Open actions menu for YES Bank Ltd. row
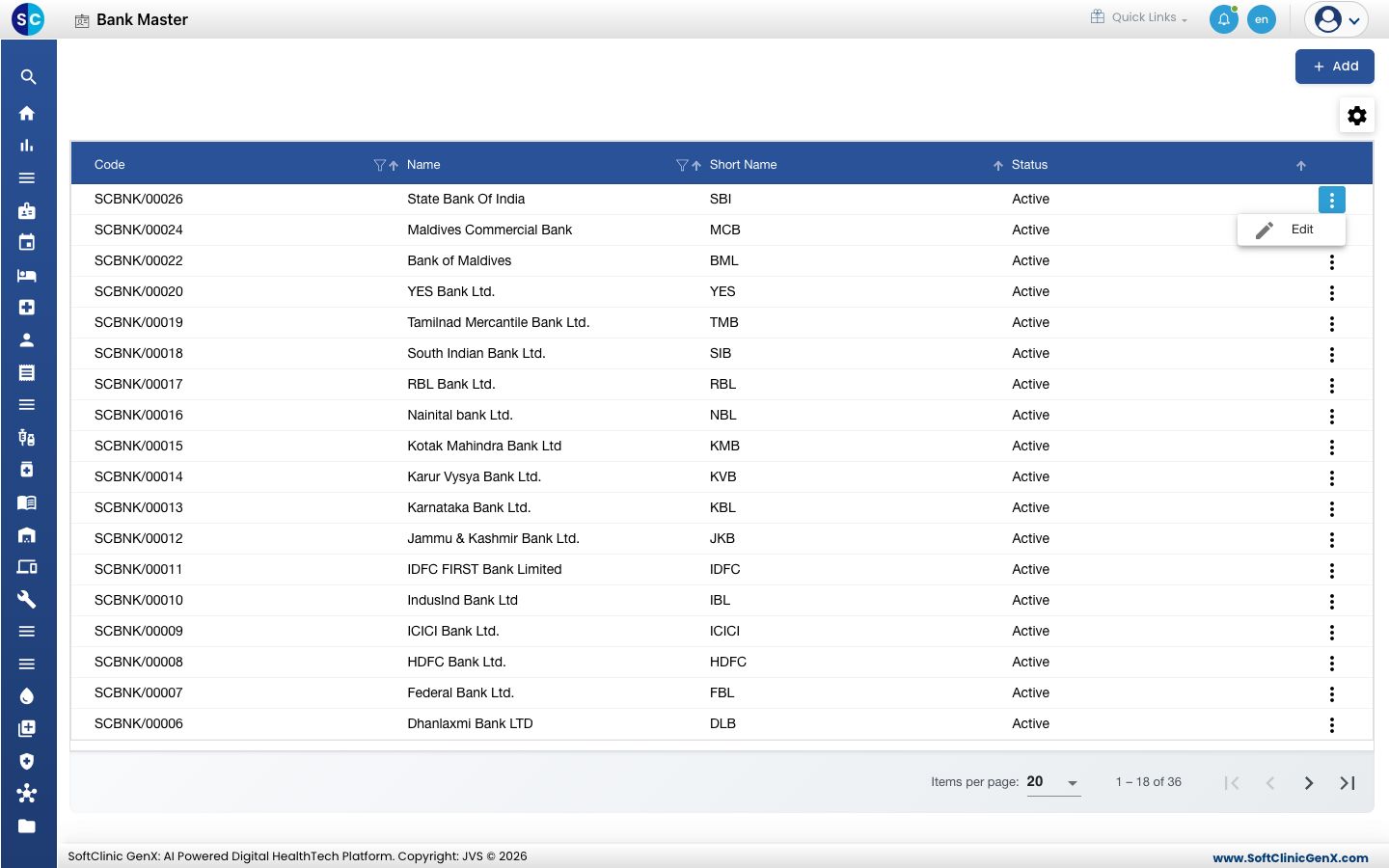This screenshot has width=1389, height=868. 1332,292
